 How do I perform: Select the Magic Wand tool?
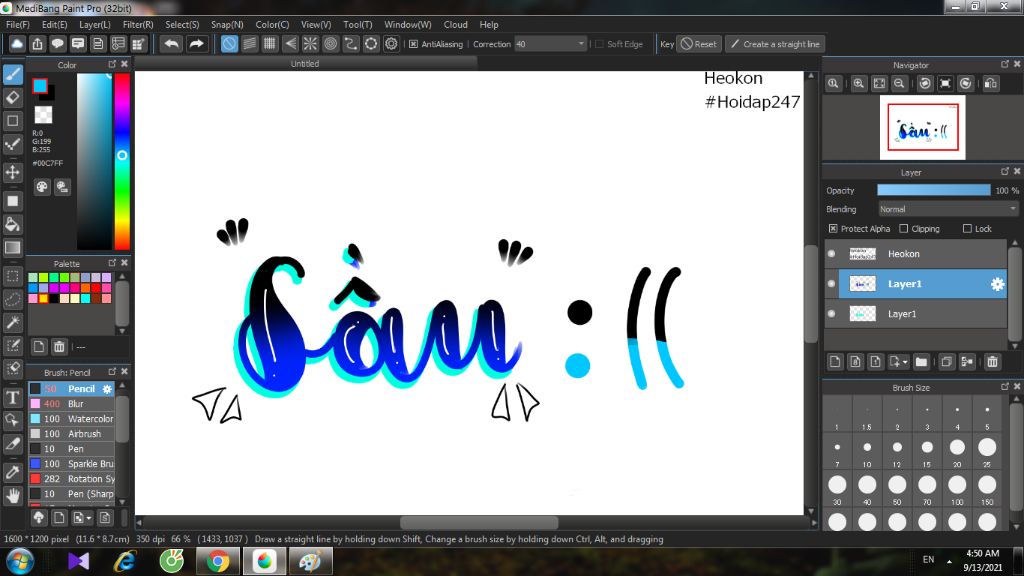pos(13,322)
